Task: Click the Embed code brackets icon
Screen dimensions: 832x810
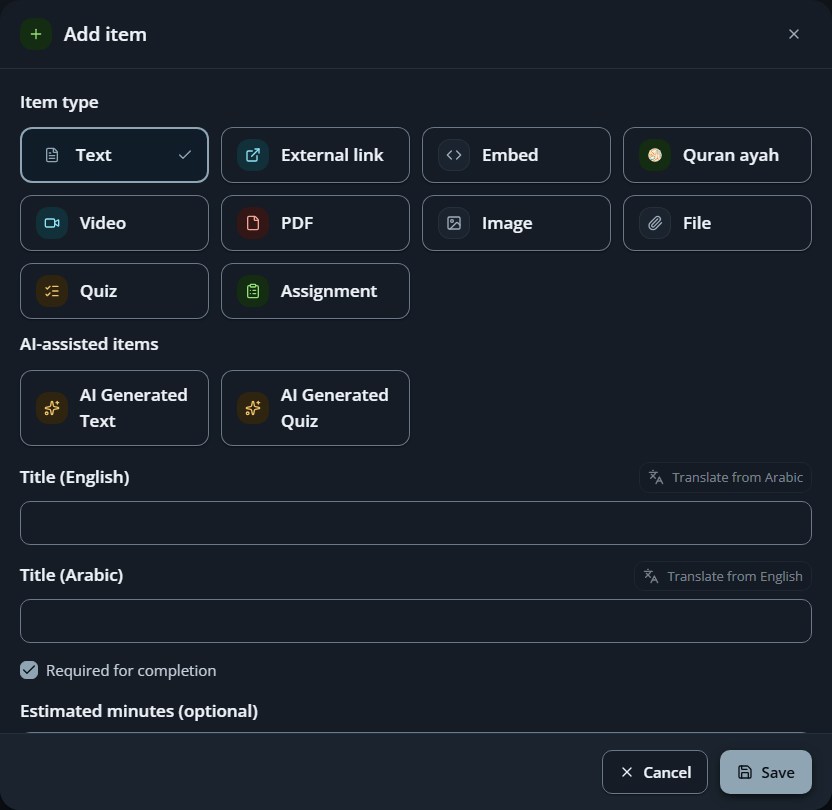Action: 454,155
